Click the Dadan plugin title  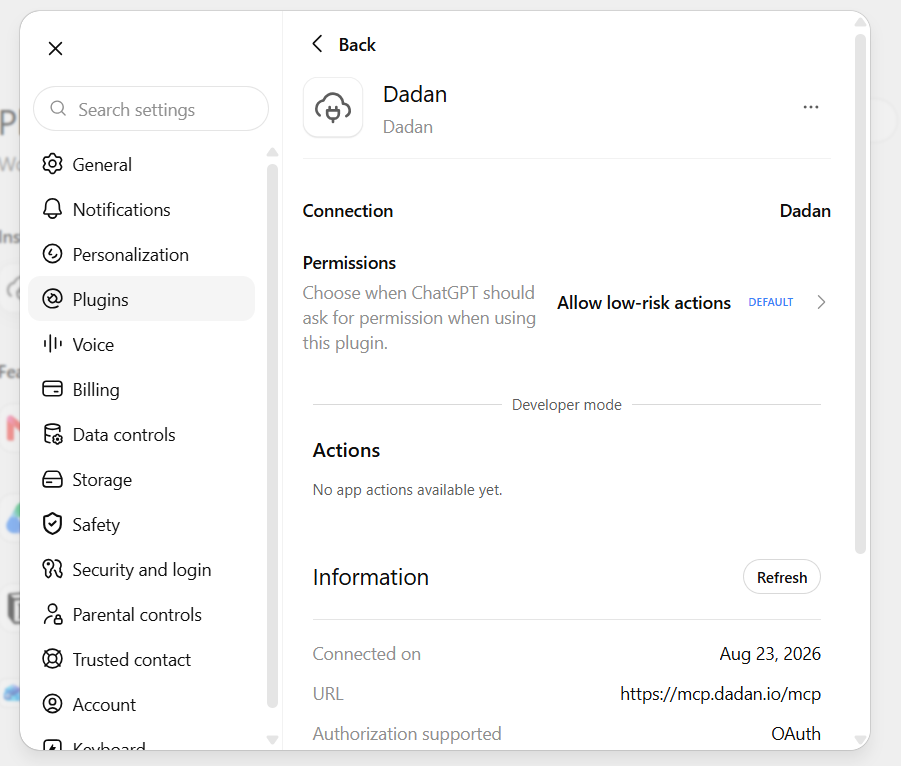tap(415, 94)
